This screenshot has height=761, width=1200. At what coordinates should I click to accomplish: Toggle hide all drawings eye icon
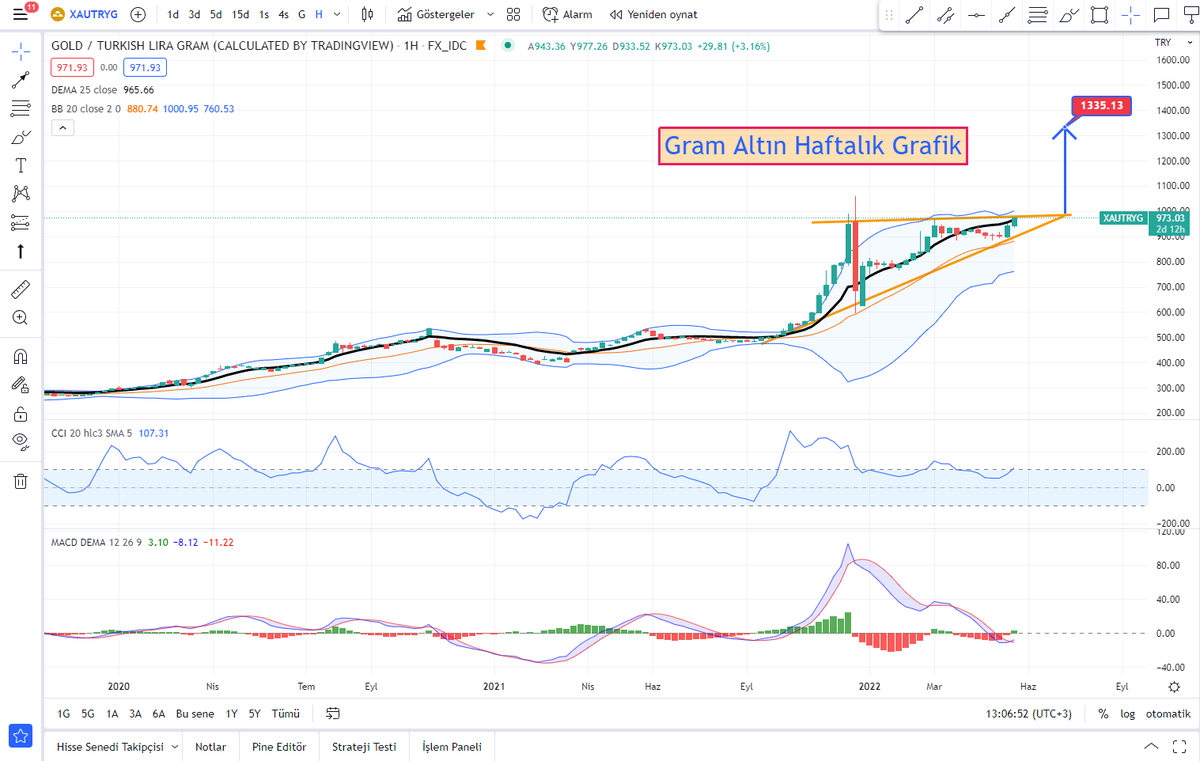pyautogui.click(x=20, y=441)
